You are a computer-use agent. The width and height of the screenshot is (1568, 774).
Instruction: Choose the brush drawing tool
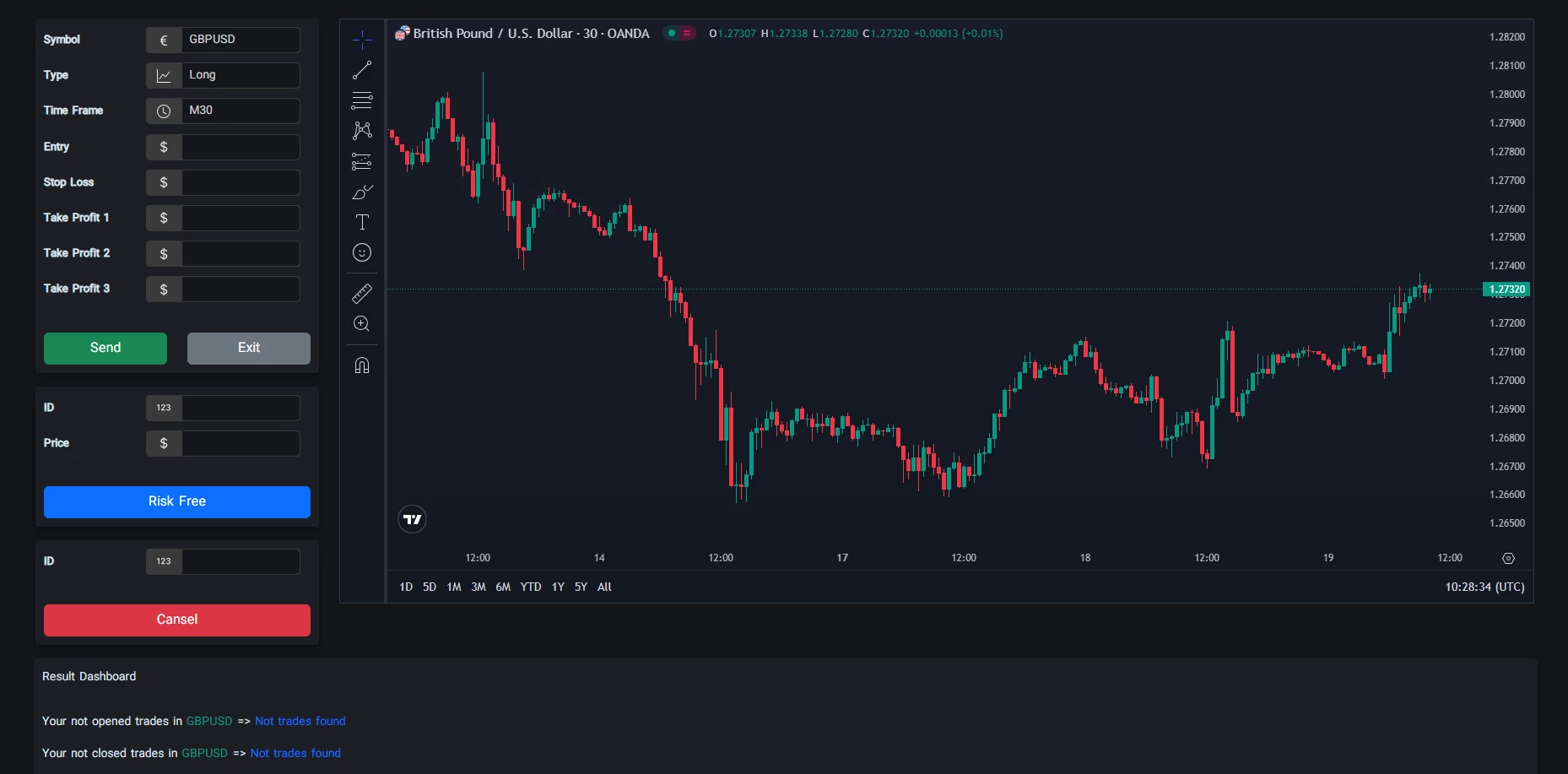[x=362, y=192]
